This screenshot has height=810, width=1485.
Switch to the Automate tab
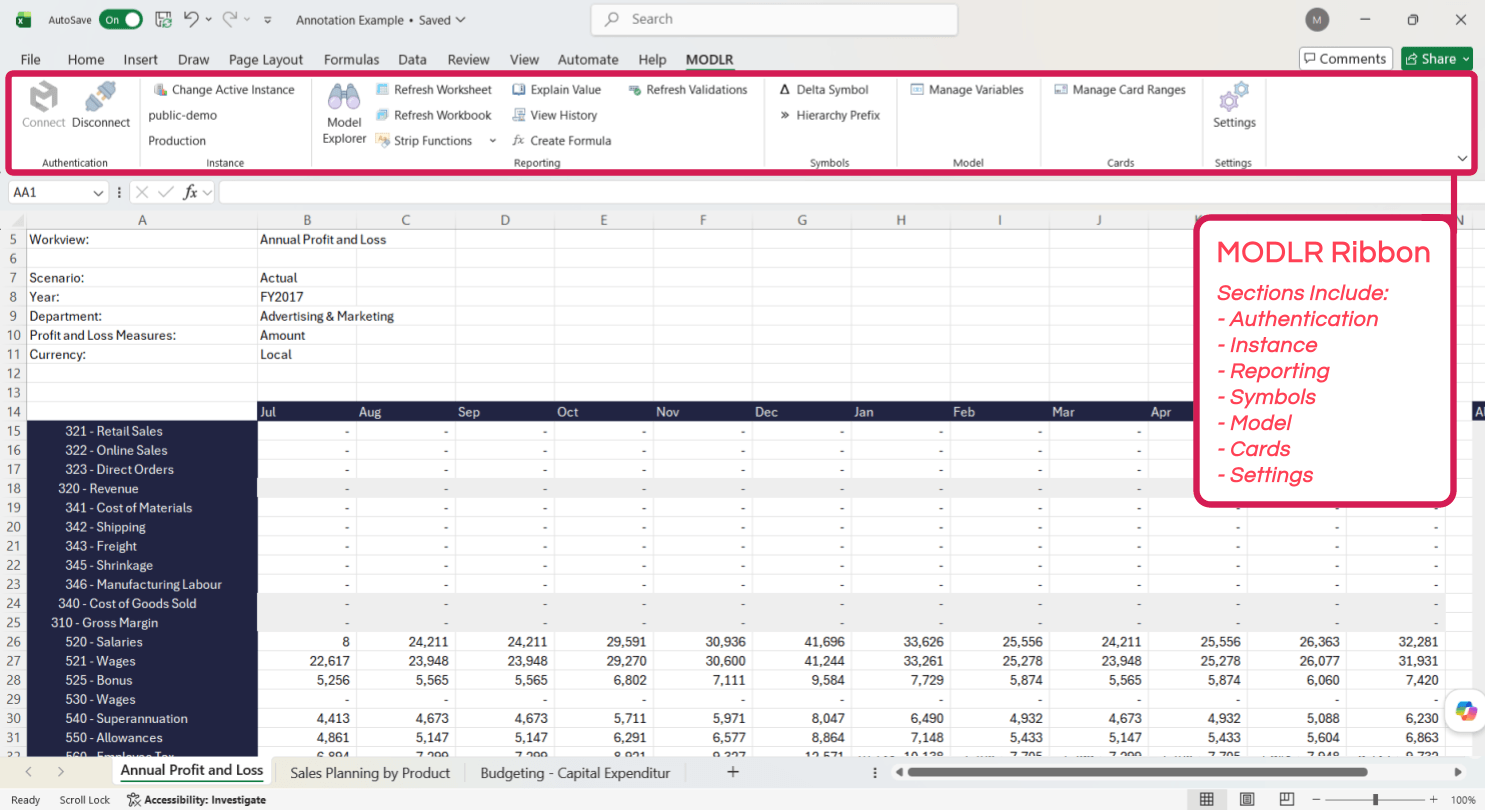tap(588, 59)
